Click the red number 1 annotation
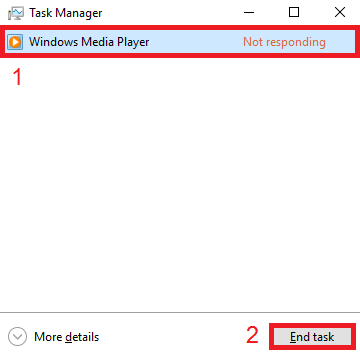360x360 pixels. coord(17,76)
